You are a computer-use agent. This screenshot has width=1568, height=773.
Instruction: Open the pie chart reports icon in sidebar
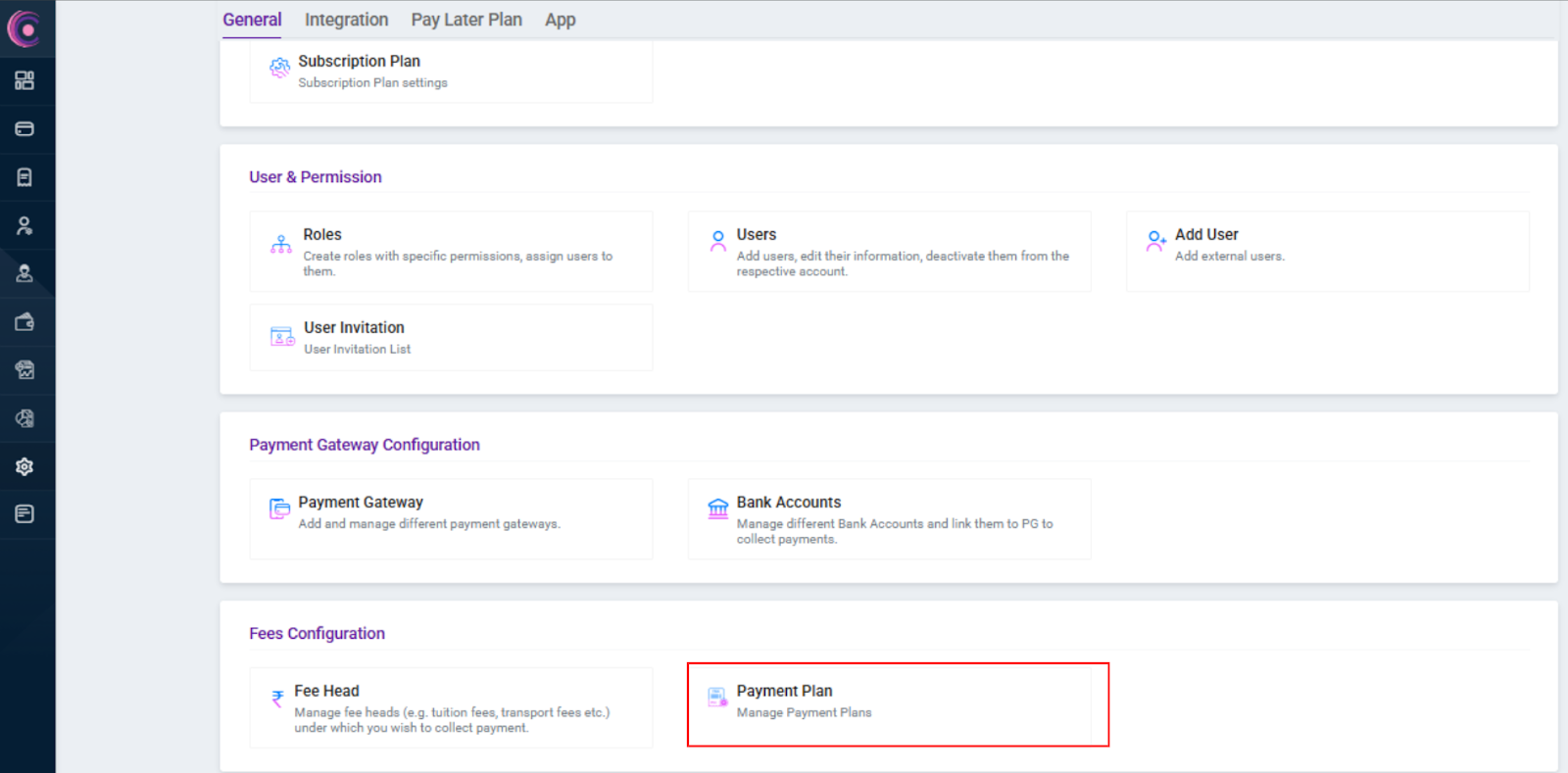pyautogui.click(x=24, y=418)
